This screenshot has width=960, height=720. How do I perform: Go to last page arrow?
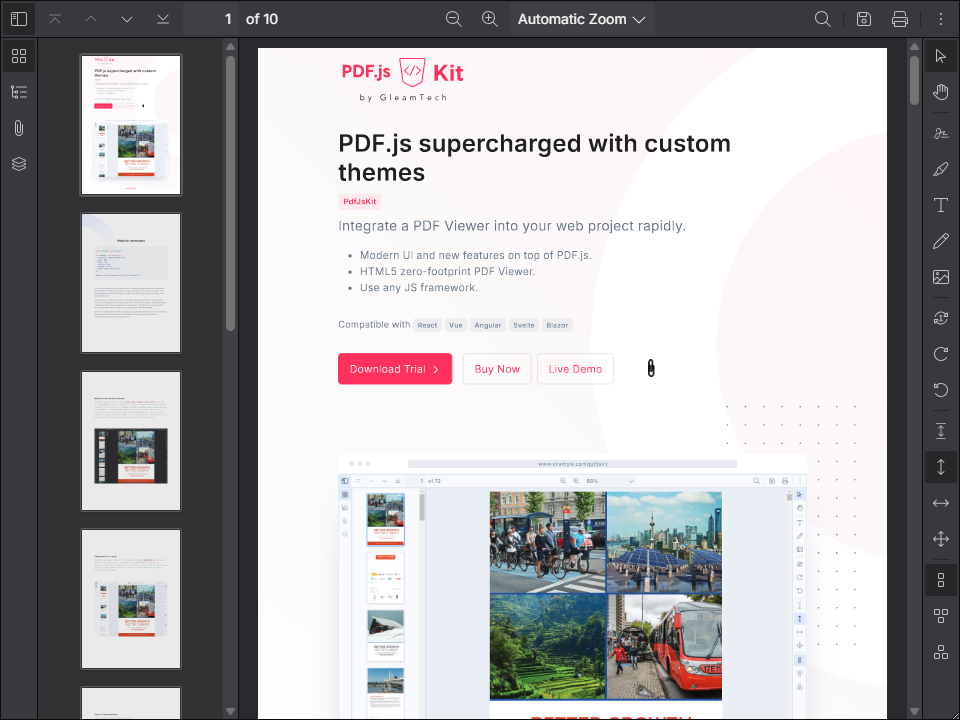[x=163, y=19]
